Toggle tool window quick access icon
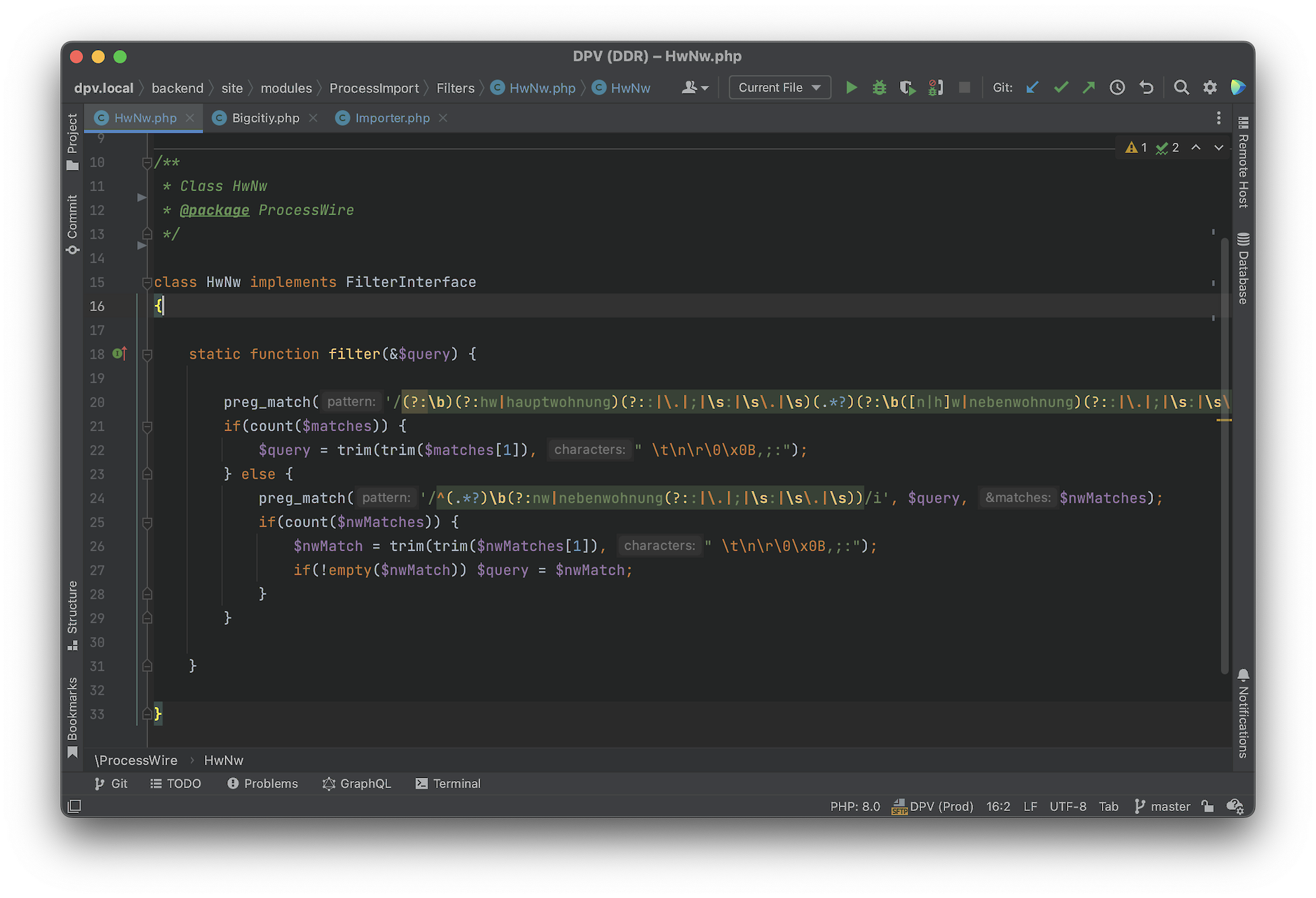1316x898 pixels. tap(74, 807)
